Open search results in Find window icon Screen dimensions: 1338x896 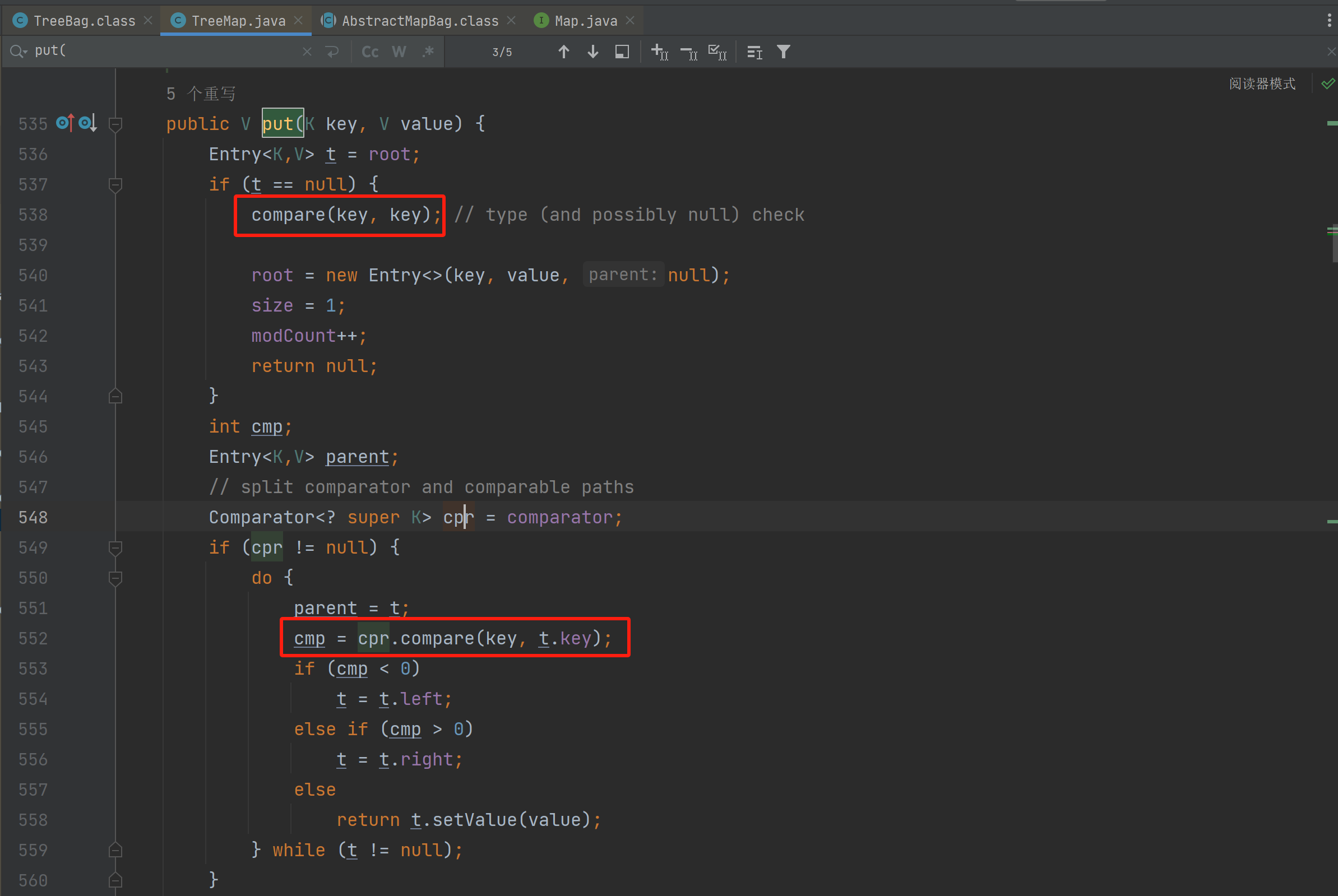(x=622, y=52)
